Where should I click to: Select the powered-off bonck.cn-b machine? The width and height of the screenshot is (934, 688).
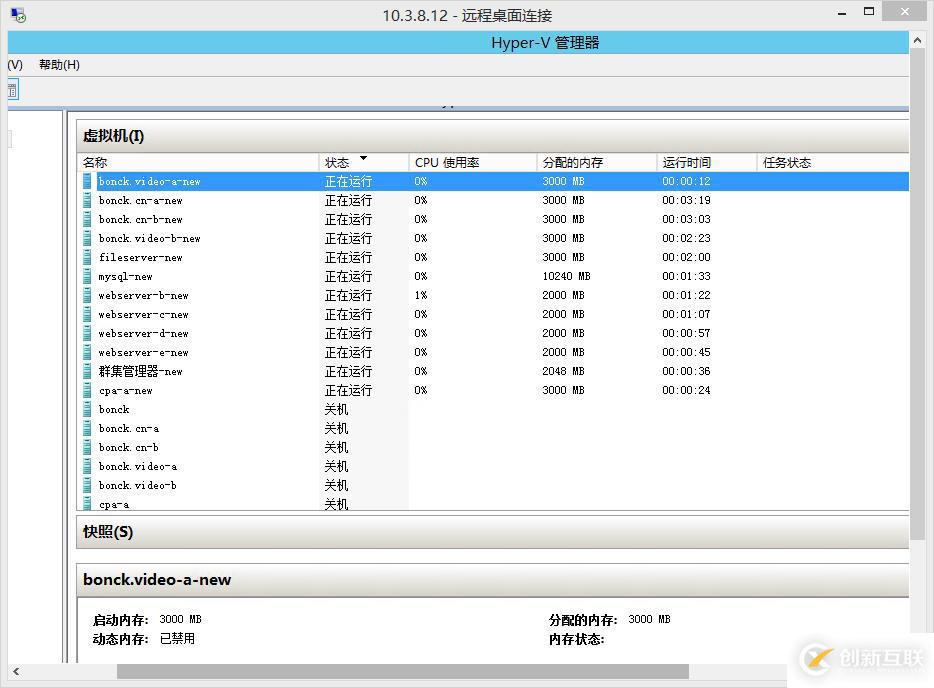(x=493, y=448)
